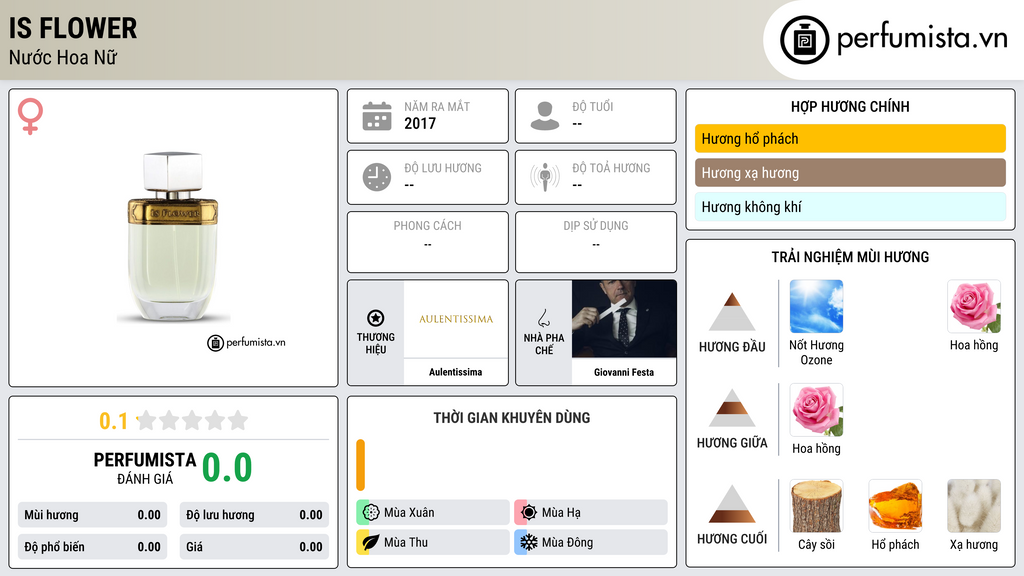Click the Mùa Thu leaf icon
Screen dimensions: 1024x576
pyautogui.click(x=370, y=542)
